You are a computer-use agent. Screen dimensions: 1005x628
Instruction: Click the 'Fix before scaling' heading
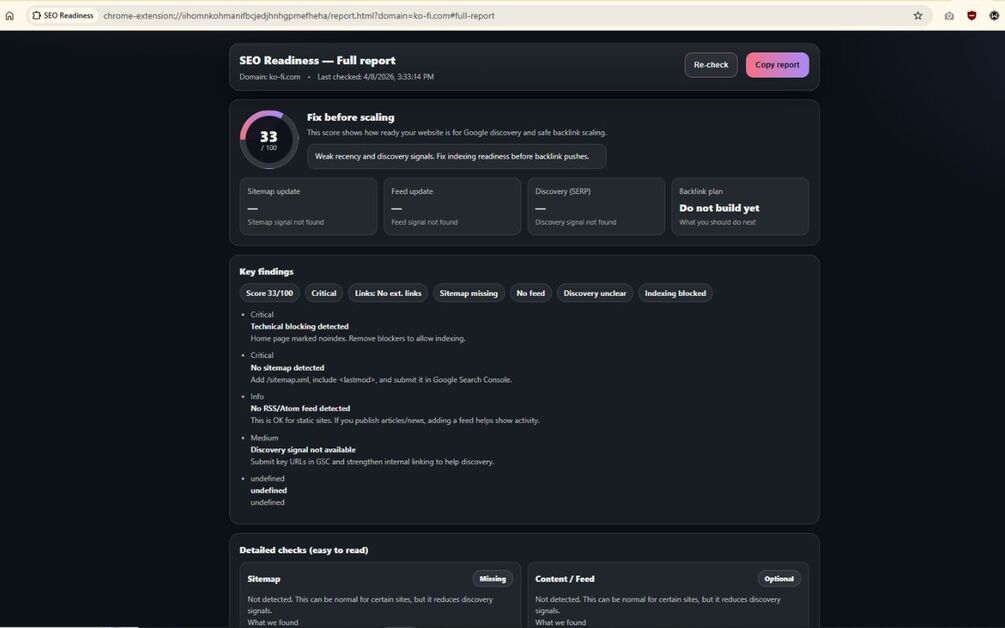click(351, 117)
